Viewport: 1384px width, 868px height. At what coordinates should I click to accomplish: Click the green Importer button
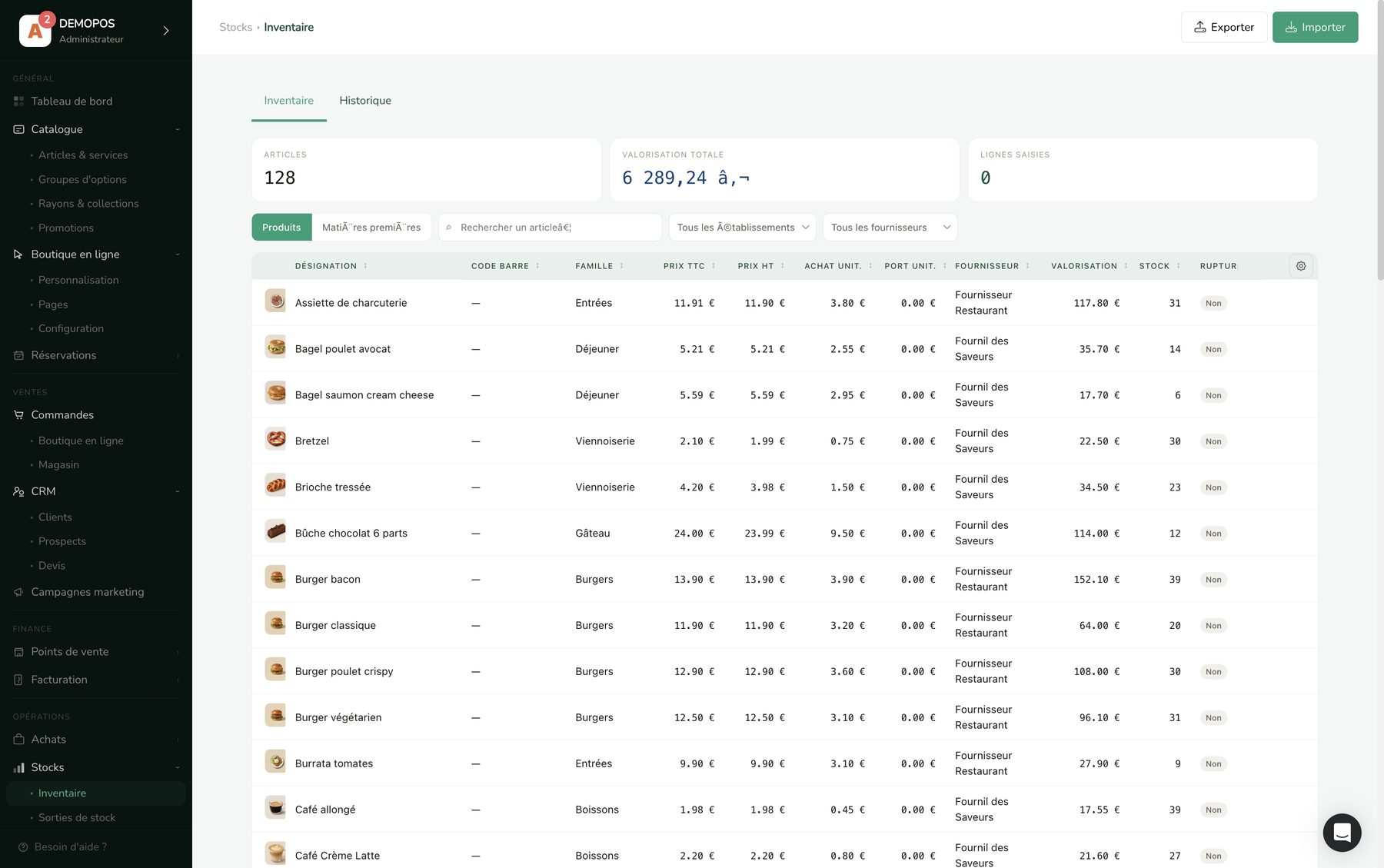pos(1315,27)
